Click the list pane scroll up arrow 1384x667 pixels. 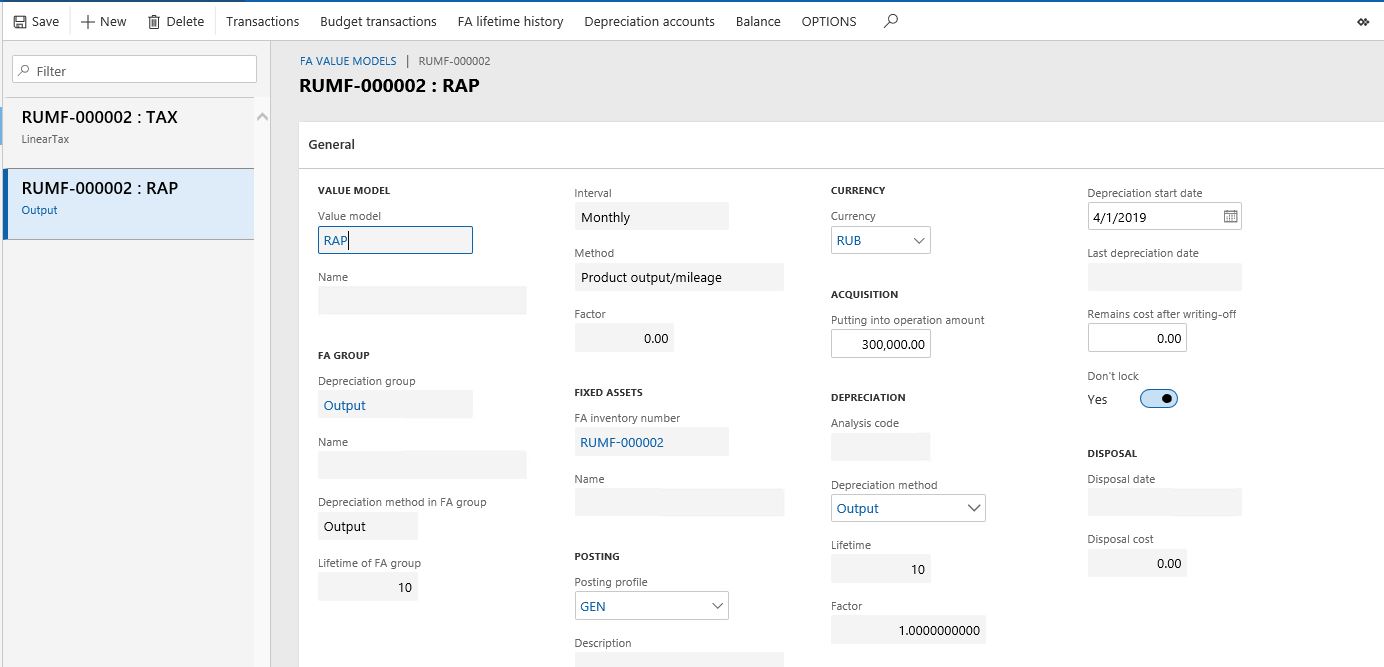coord(263,117)
